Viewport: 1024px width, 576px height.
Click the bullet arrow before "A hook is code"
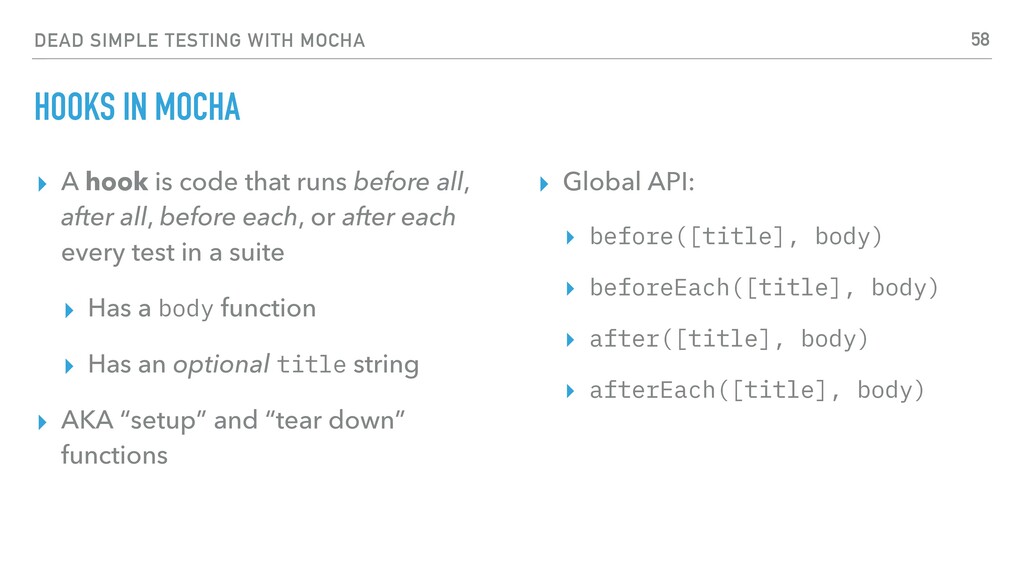[42, 184]
